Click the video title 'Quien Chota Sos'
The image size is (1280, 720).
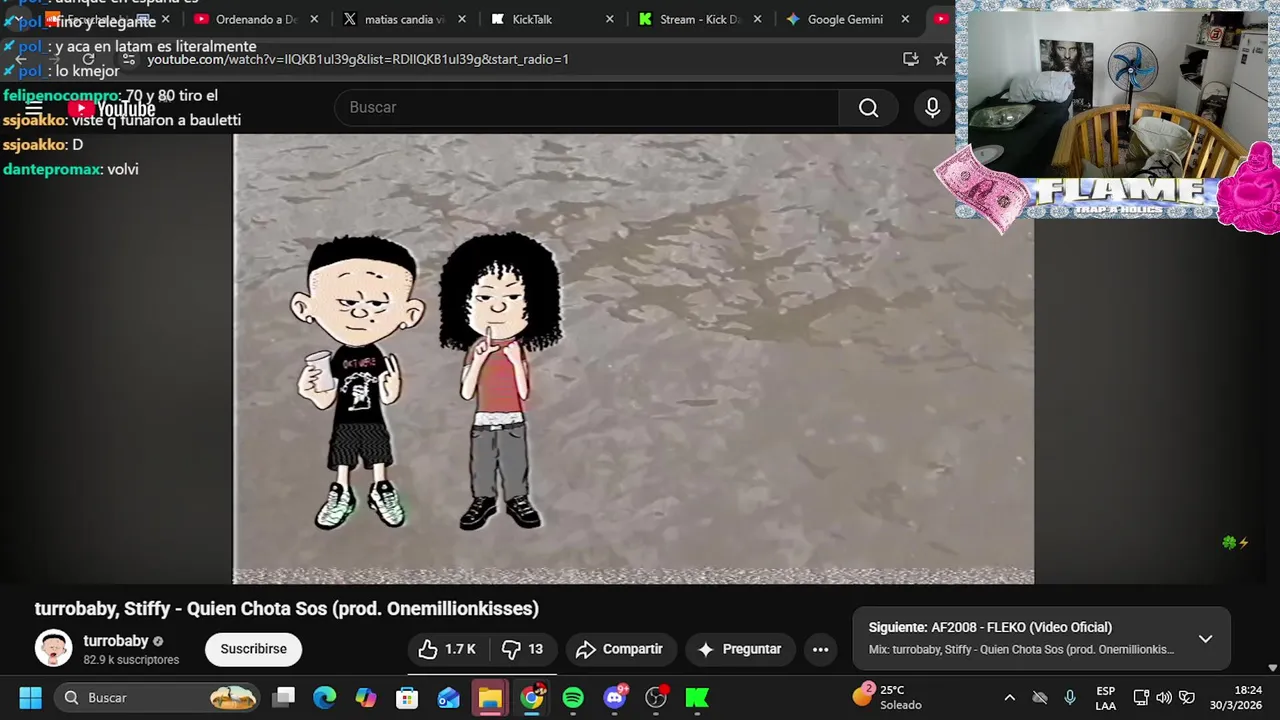[287, 608]
